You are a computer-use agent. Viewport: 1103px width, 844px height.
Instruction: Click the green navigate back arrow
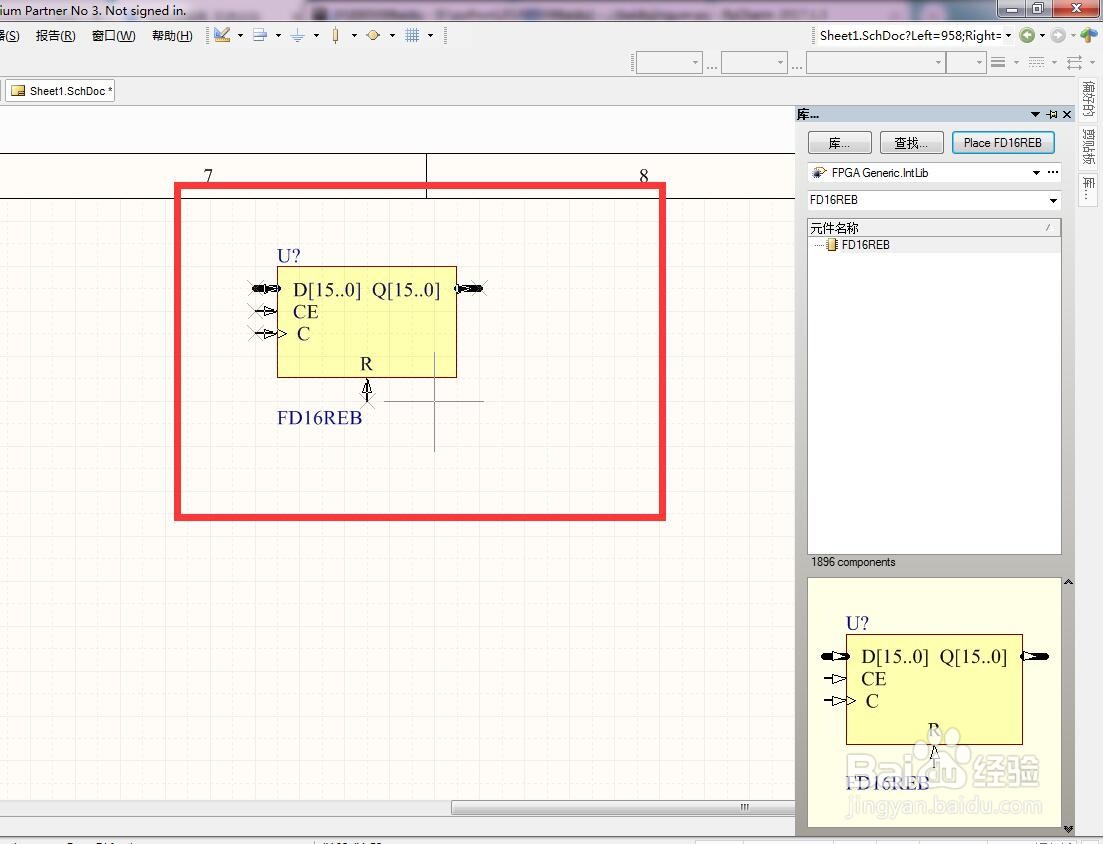coord(1027,35)
